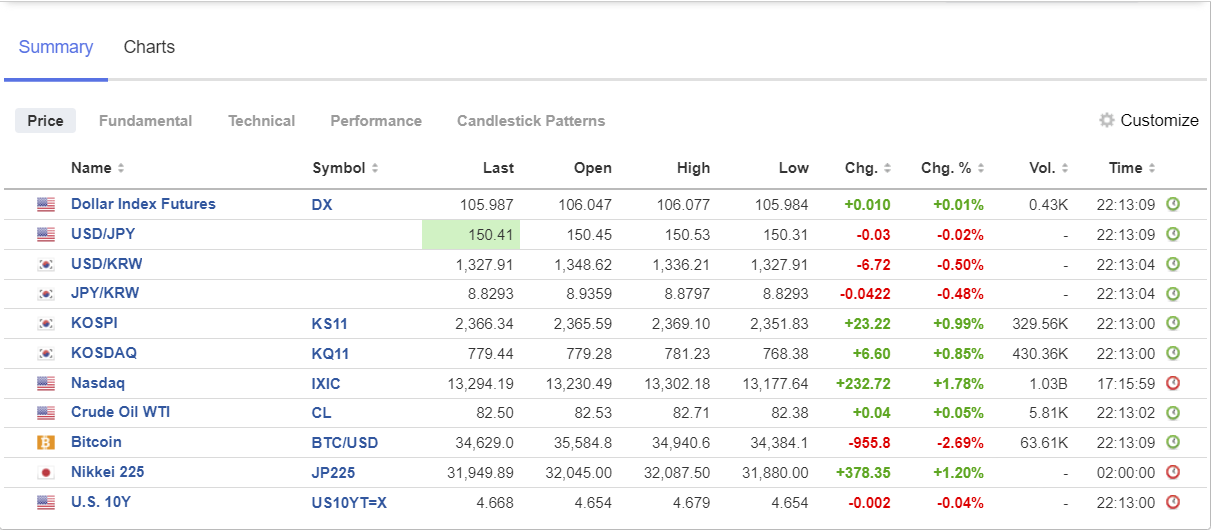Switch to the Charts tab
This screenshot has height=530, width=1212.
coord(149,47)
